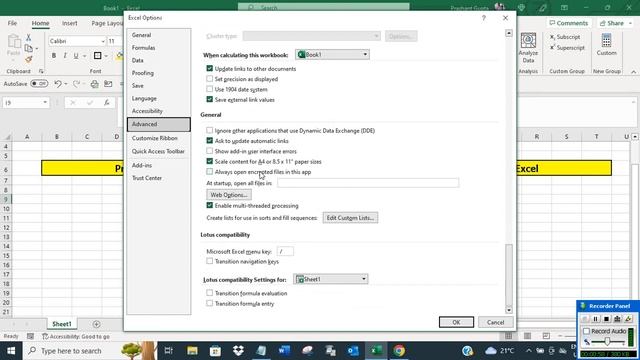
Task: Open the Insert ribbon tab
Action: [69, 23]
